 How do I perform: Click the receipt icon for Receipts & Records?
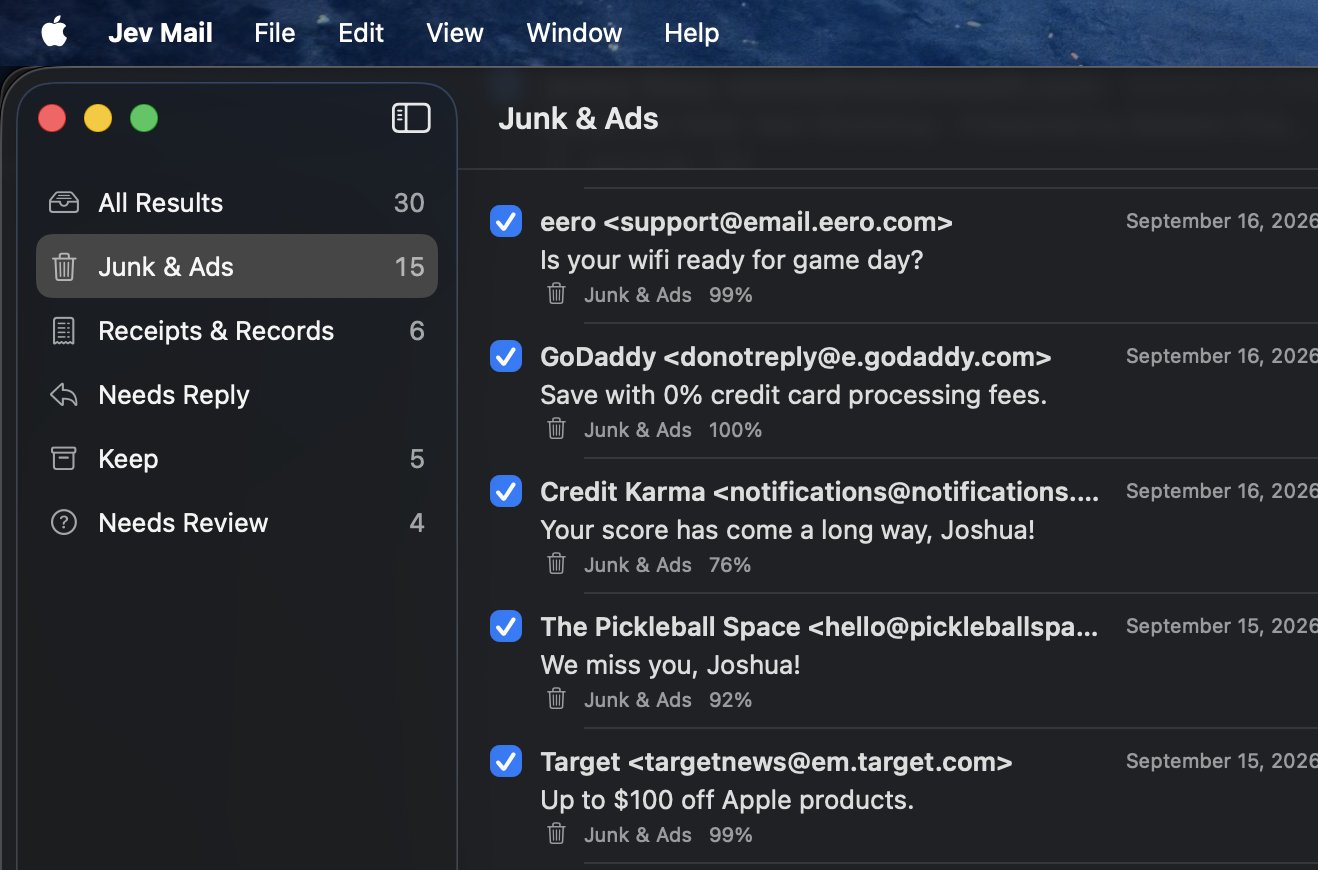64,331
